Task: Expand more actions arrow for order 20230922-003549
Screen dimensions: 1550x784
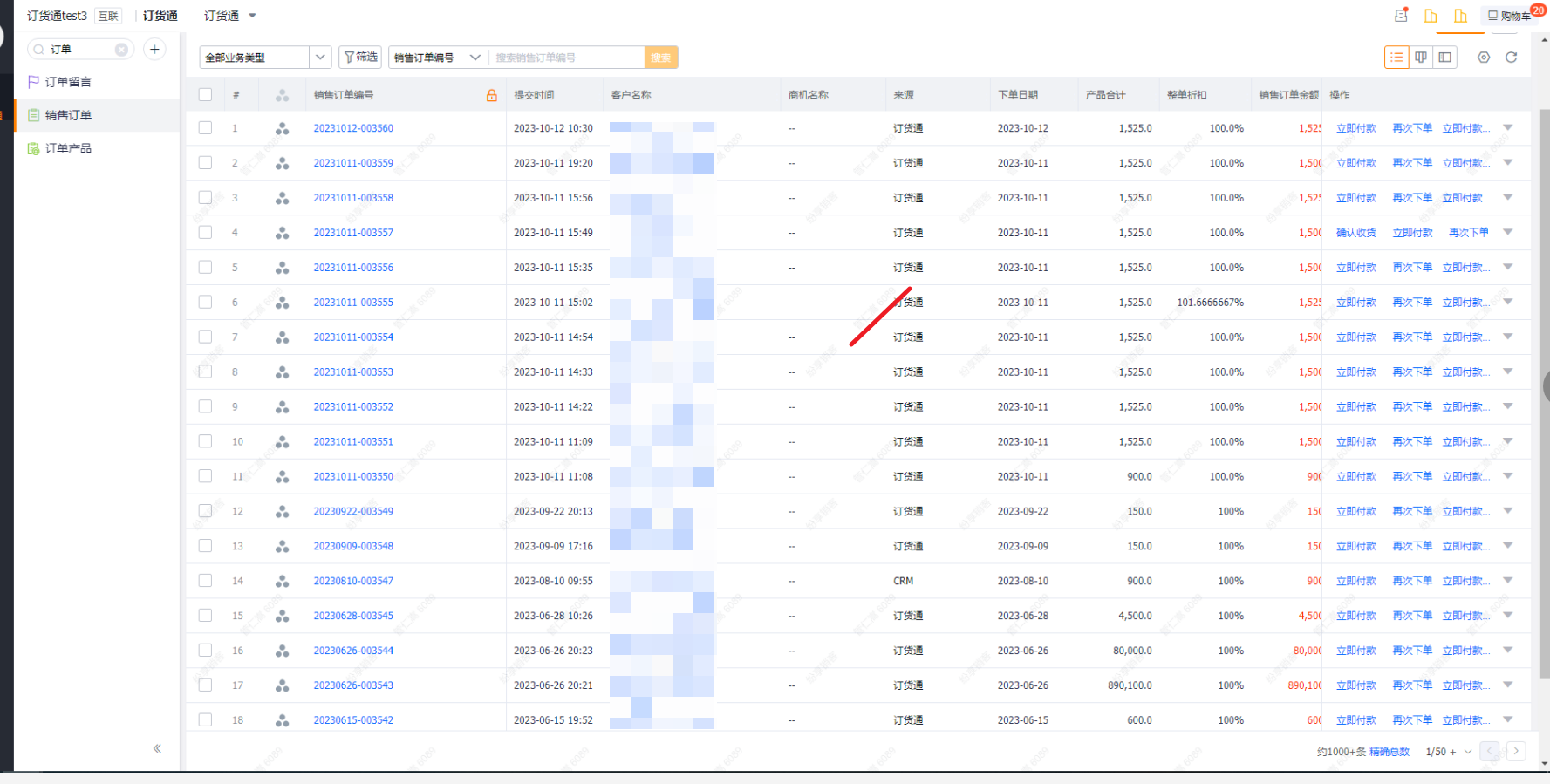Action: pos(1508,511)
